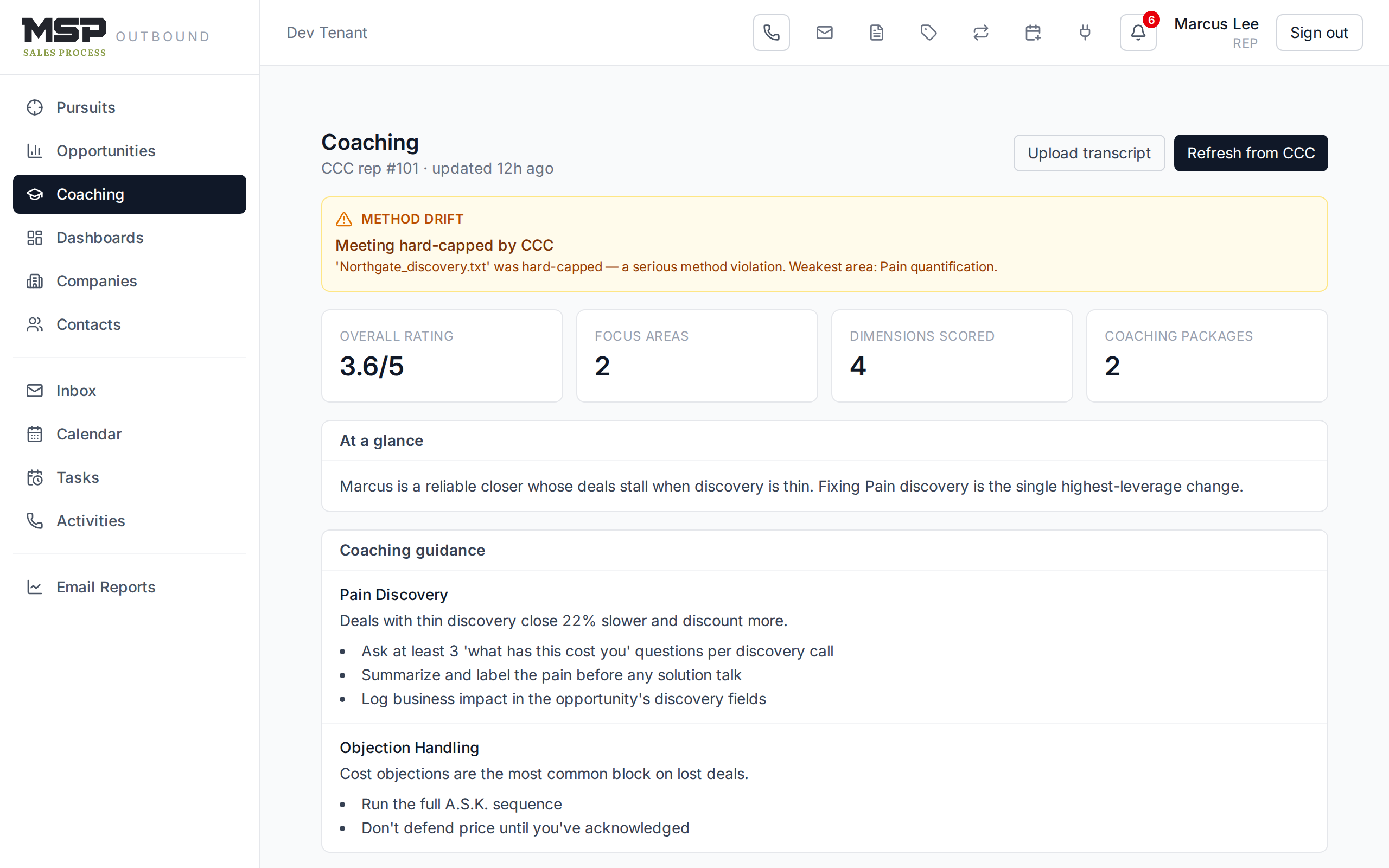Click the repeat arrows icon in header
The image size is (1389, 868).
(x=981, y=33)
